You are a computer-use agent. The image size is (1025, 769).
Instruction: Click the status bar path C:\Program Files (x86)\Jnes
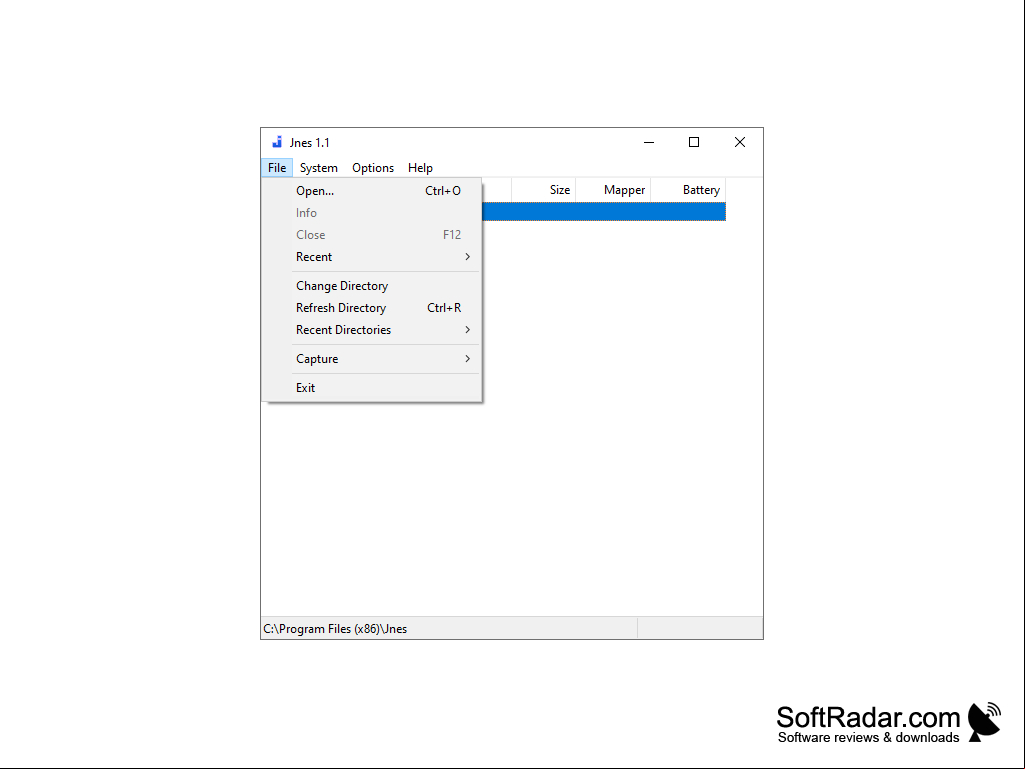tap(335, 629)
